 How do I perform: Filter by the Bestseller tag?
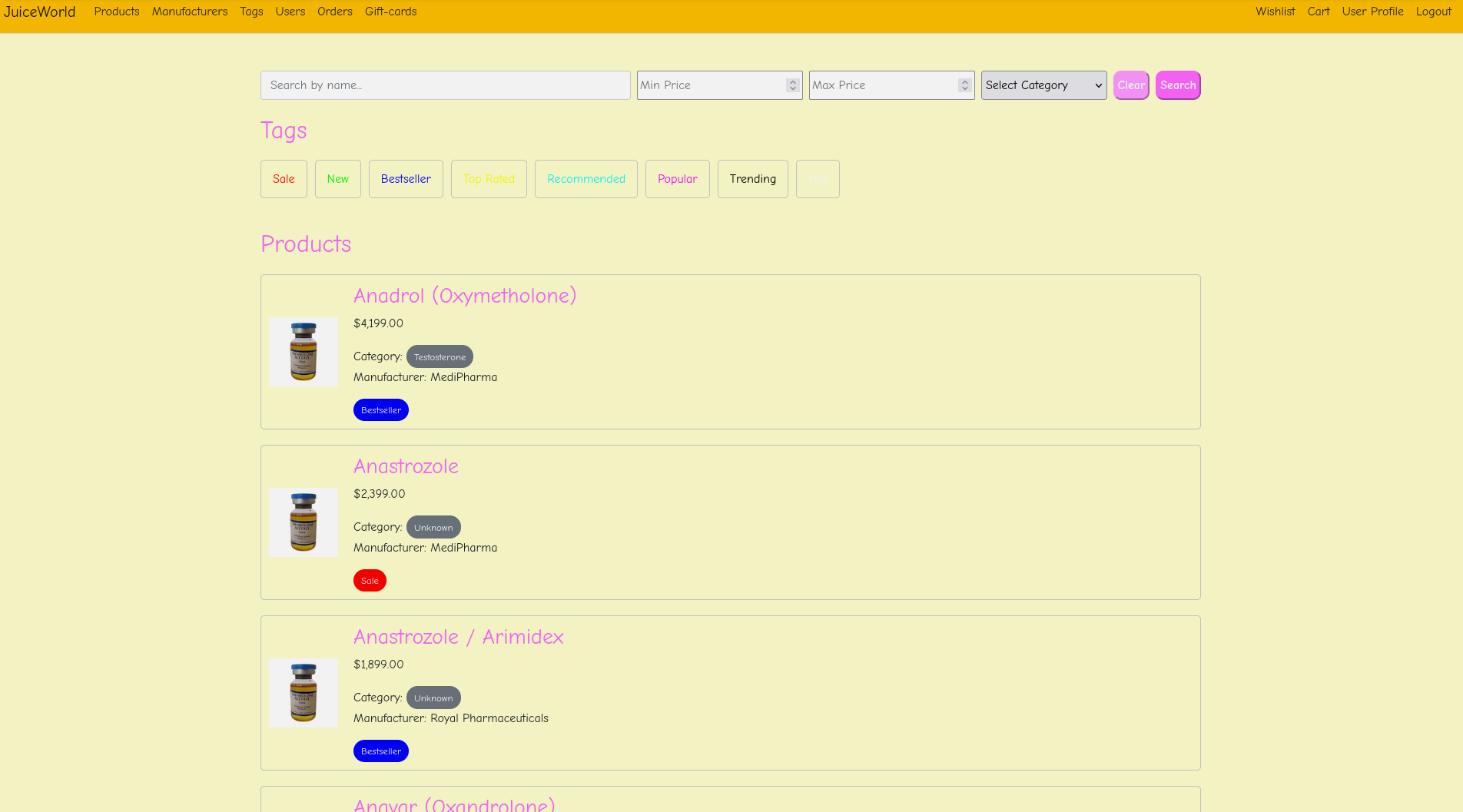(x=406, y=179)
